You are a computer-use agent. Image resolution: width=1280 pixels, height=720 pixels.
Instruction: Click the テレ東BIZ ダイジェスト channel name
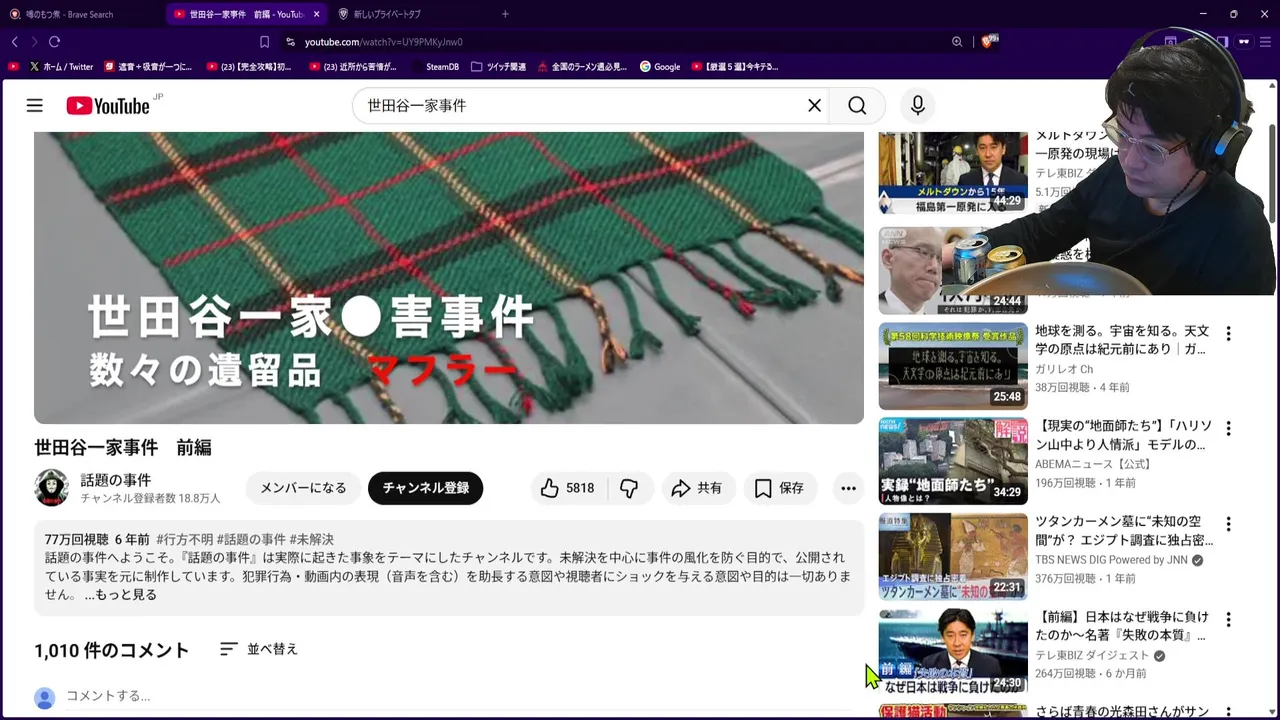coord(1092,655)
